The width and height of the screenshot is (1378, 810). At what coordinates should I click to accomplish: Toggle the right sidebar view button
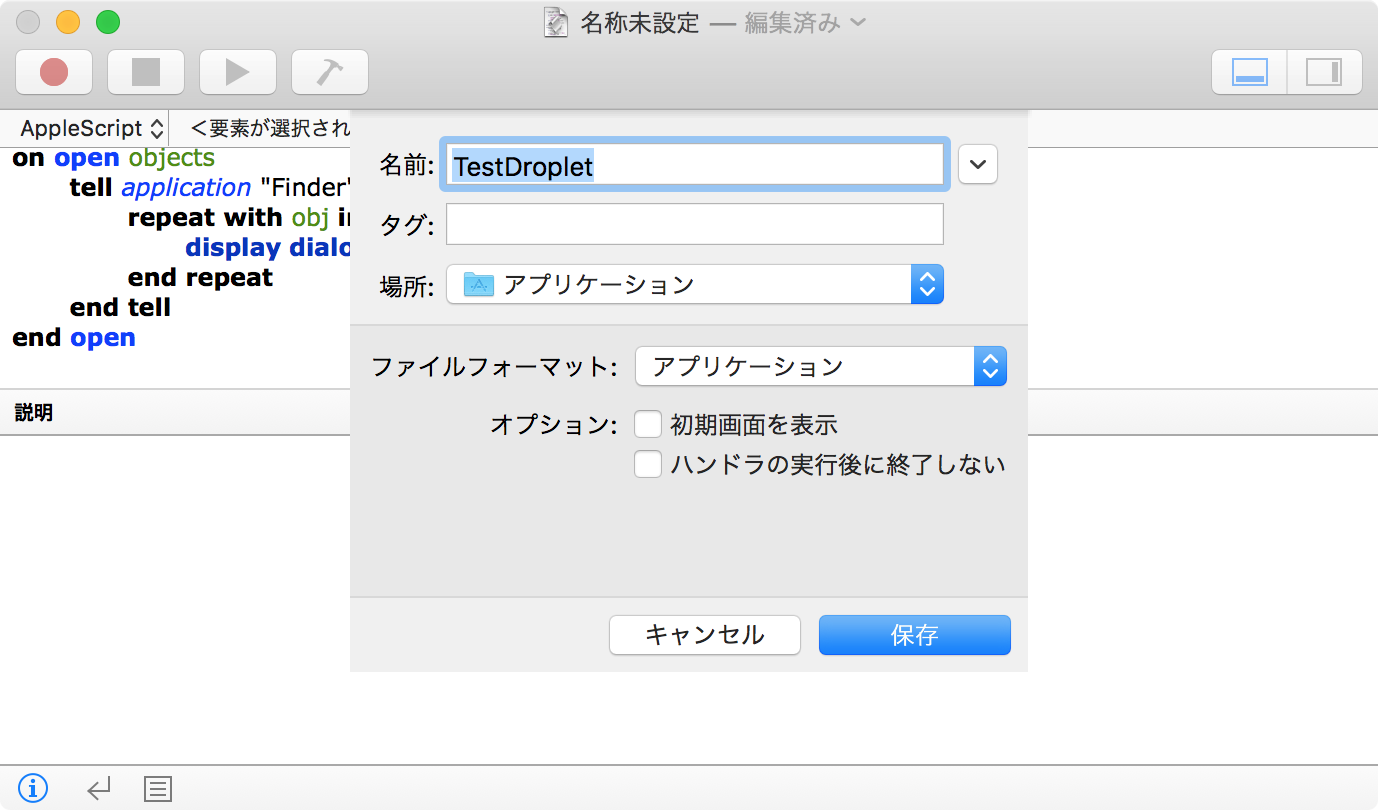coord(1324,72)
